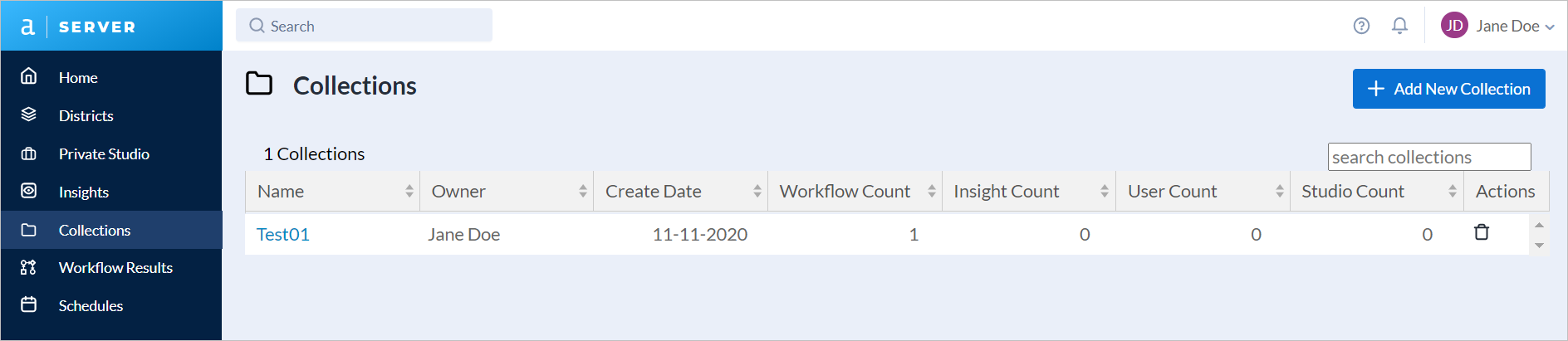This screenshot has height=341, width=1568.
Task: Sort by Create Date column arrows
Action: point(757,191)
